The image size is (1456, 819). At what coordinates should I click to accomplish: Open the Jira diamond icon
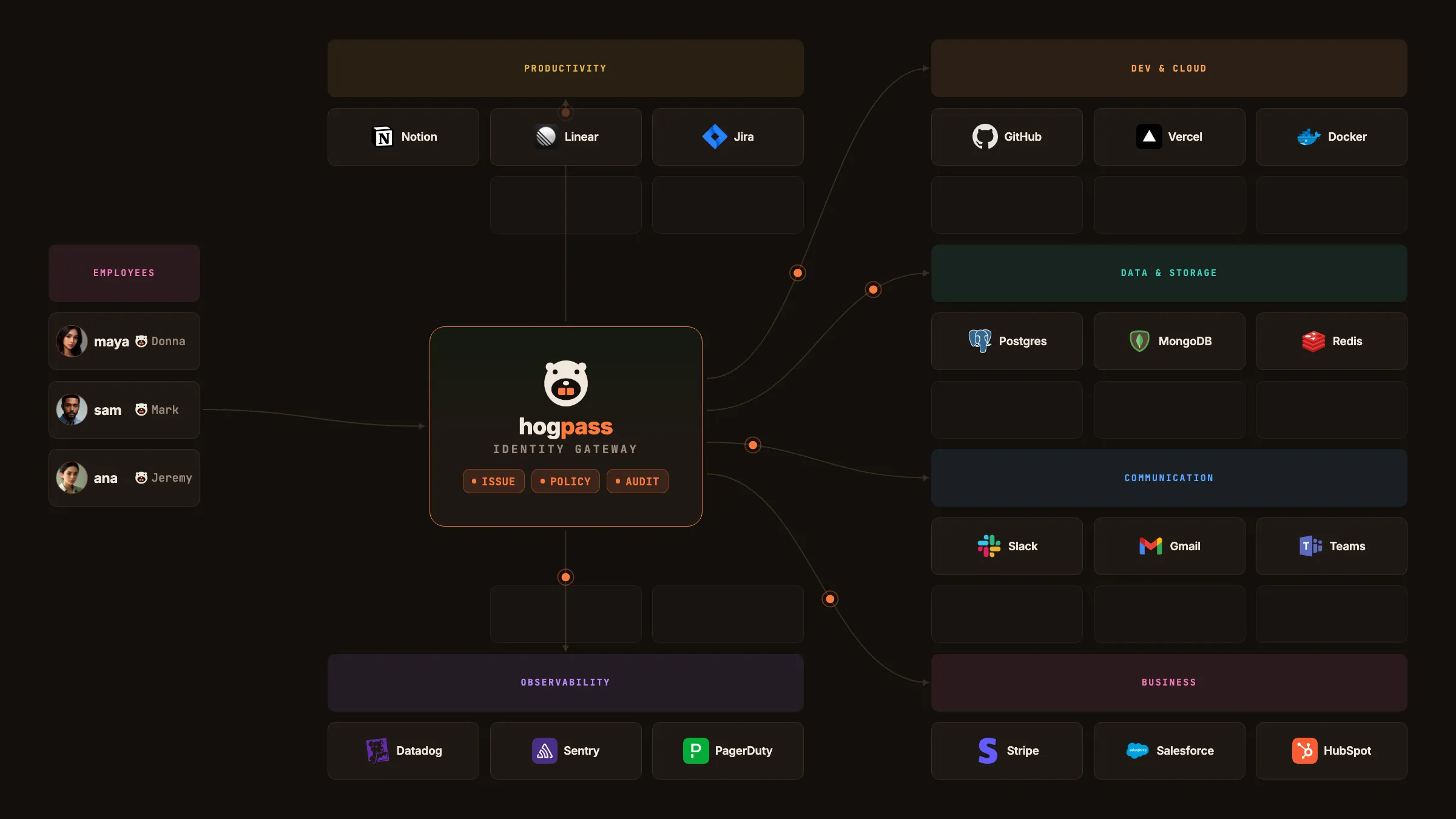715,137
